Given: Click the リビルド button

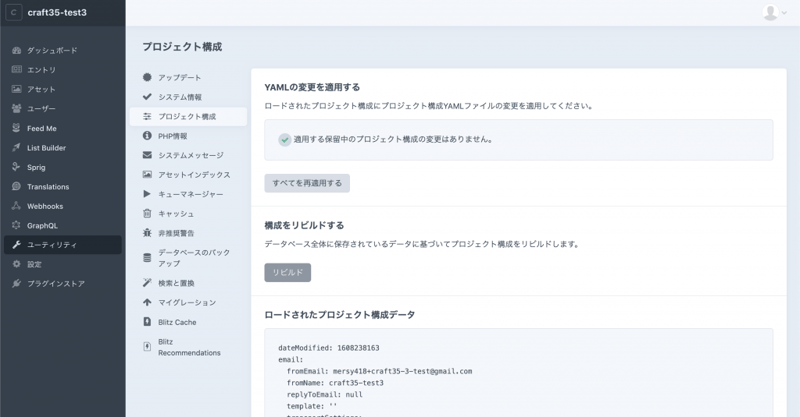Looking at the screenshot, I should tap(287, 272).
